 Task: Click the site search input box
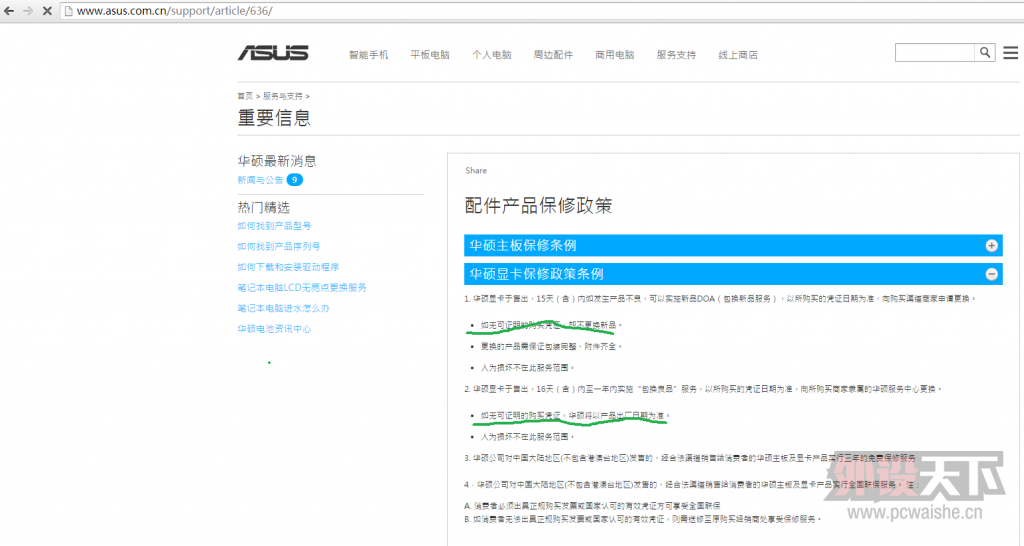935,53
